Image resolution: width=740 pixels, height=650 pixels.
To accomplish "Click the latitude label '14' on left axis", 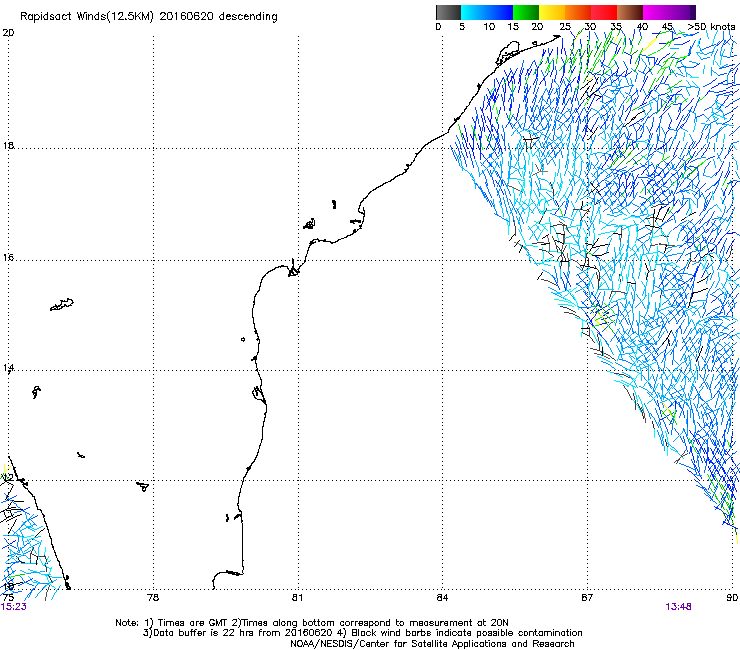I will [8, 368].
